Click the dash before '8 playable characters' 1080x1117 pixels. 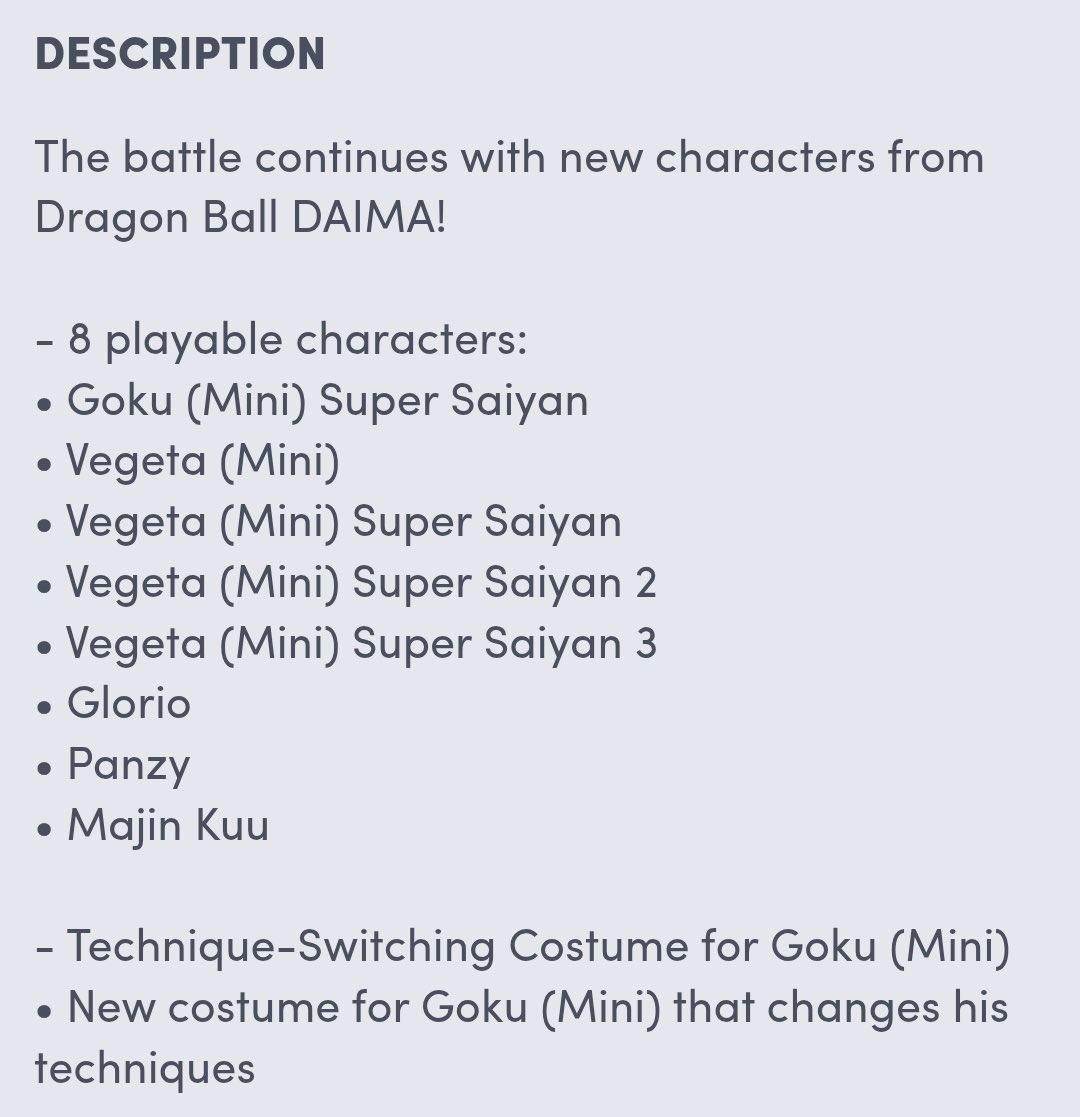(44, 342)
